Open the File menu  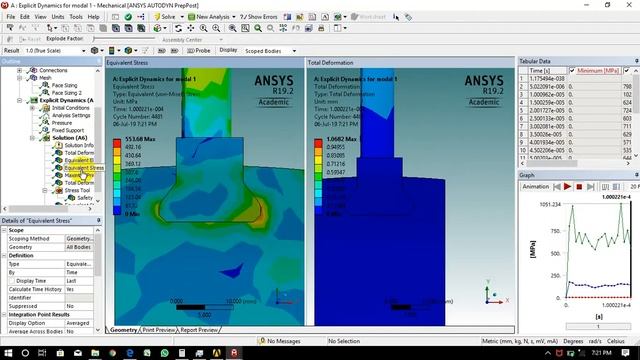tap(11, 17)
